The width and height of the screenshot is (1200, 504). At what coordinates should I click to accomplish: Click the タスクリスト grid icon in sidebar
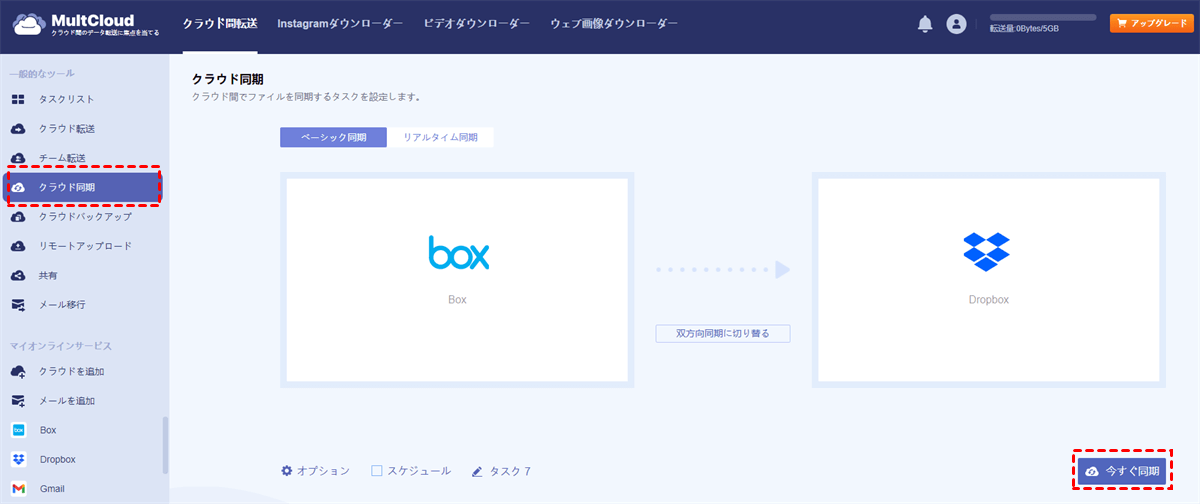[18, 99]
